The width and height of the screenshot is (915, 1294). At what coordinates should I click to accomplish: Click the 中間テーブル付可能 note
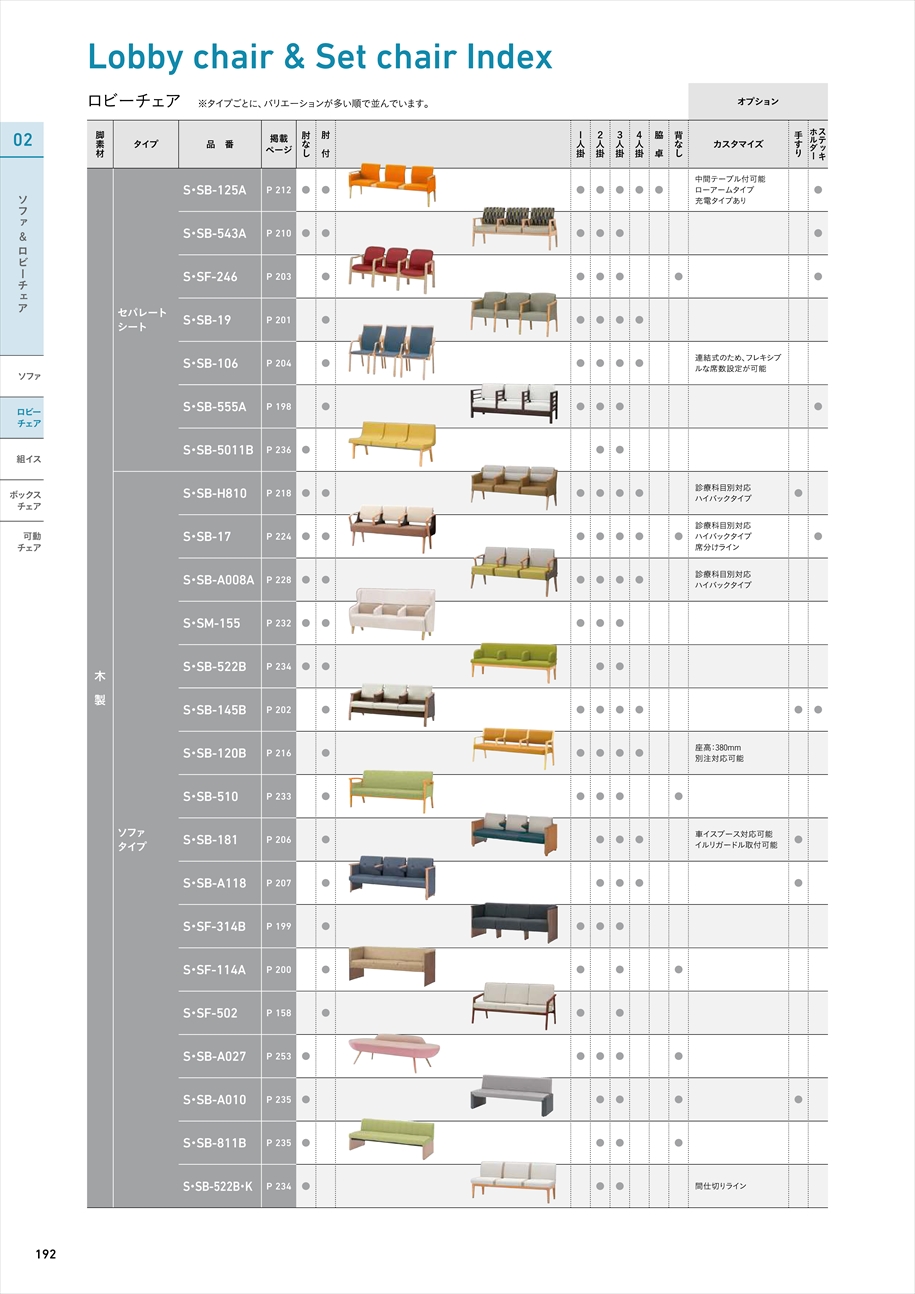(x=730, y=178)
